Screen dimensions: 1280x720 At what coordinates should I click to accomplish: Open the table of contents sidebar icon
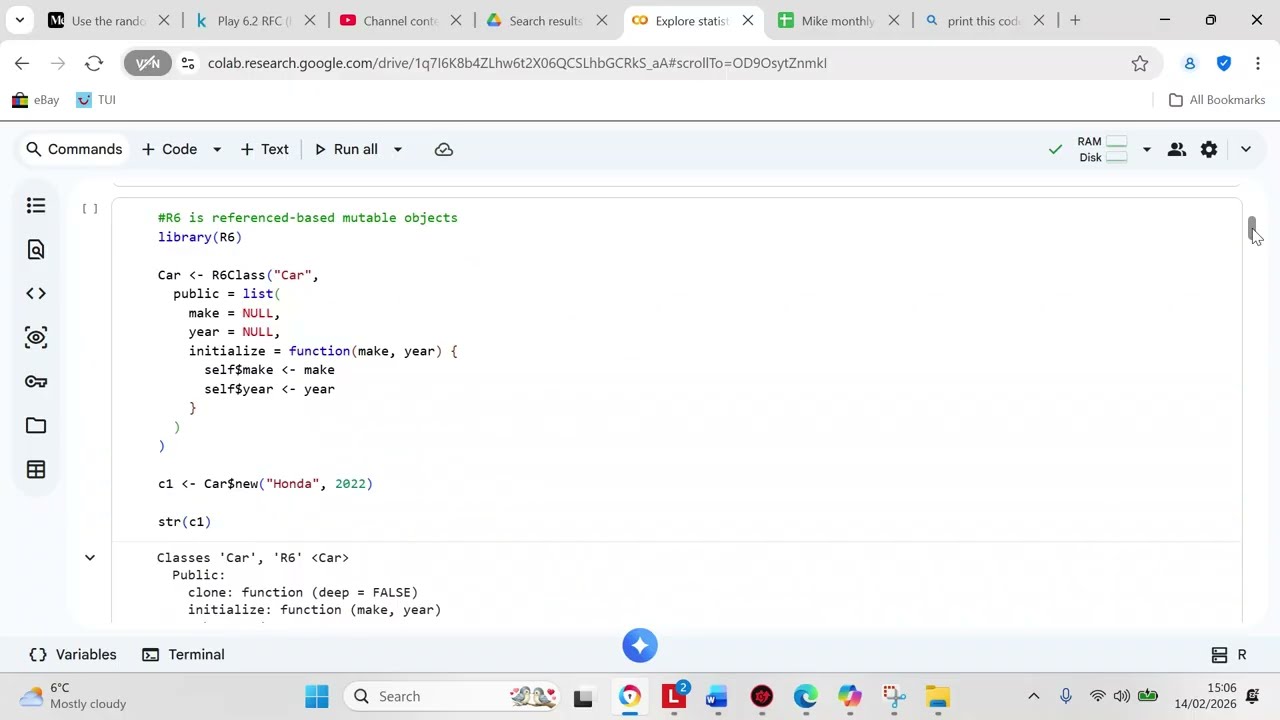pyautogui.click(x=36, y=205)
